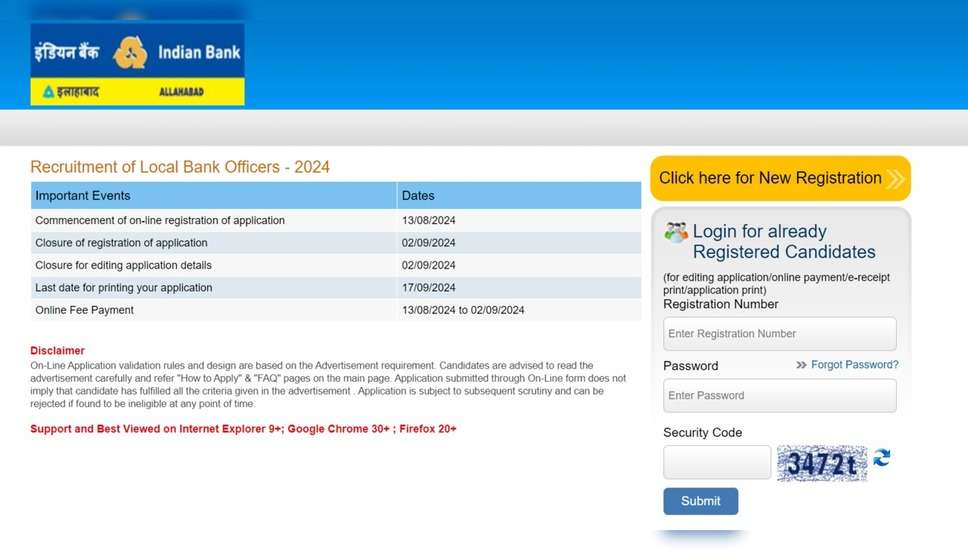Select the Online Fee Payment row
968x550 pixels.
[x=85, y=310]
